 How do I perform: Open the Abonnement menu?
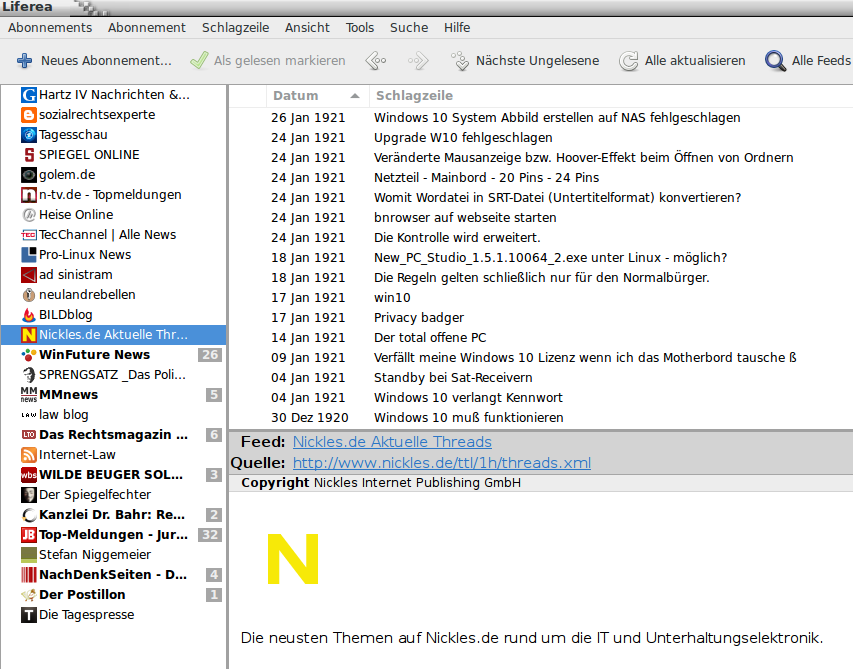pos(147,28)
